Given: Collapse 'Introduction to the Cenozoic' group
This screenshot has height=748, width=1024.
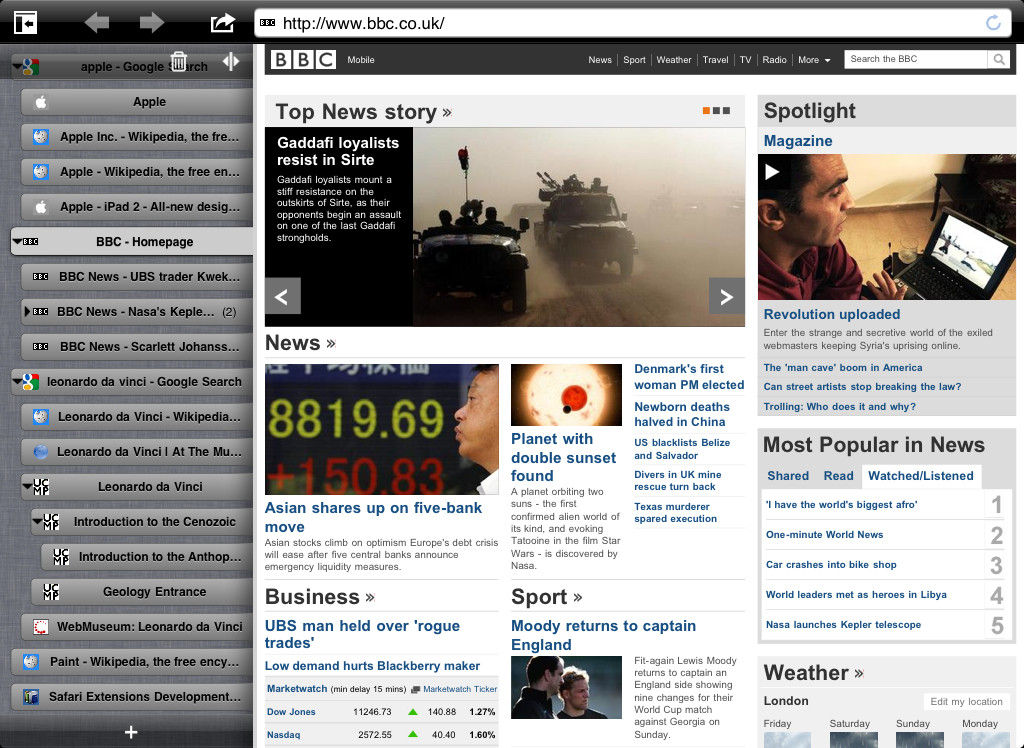Looking at the screenshot, I should pyautogui.click(x=37, y=521).
